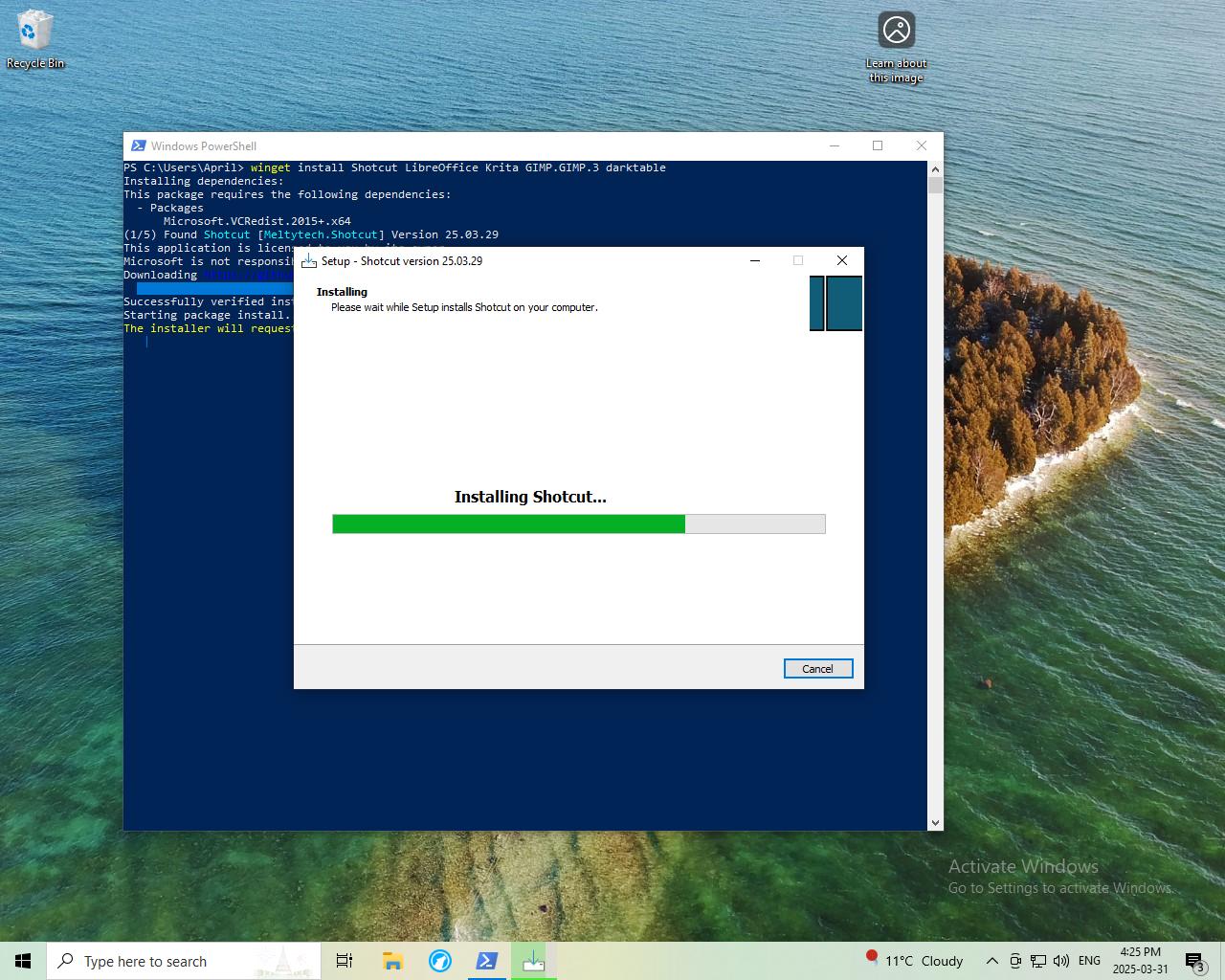Open the Windows Start menu
This screenshot has width=1225, height=980.
point(23,961)
